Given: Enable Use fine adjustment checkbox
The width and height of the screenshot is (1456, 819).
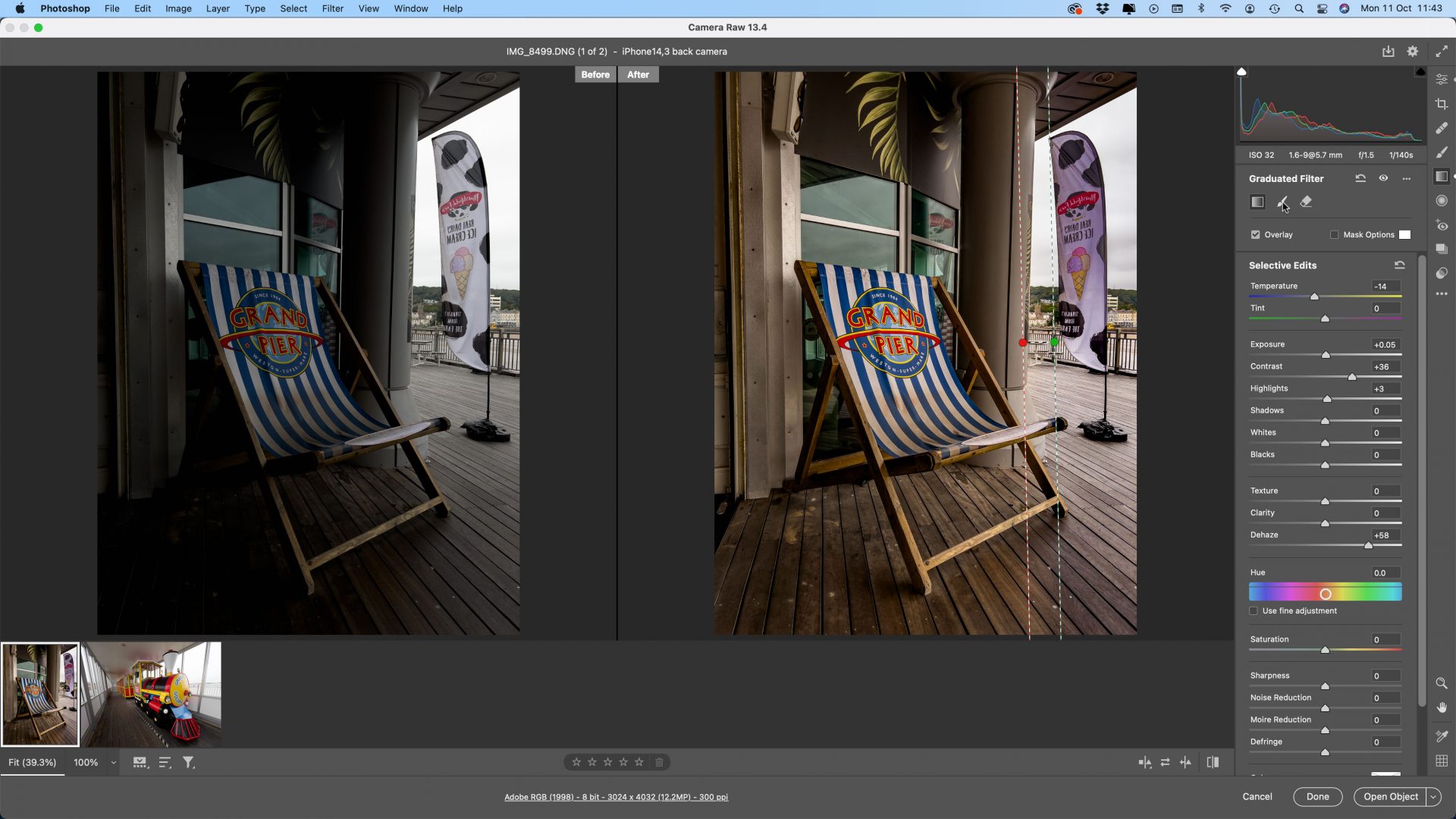Looking at the screenshot, I should 1254,611.
